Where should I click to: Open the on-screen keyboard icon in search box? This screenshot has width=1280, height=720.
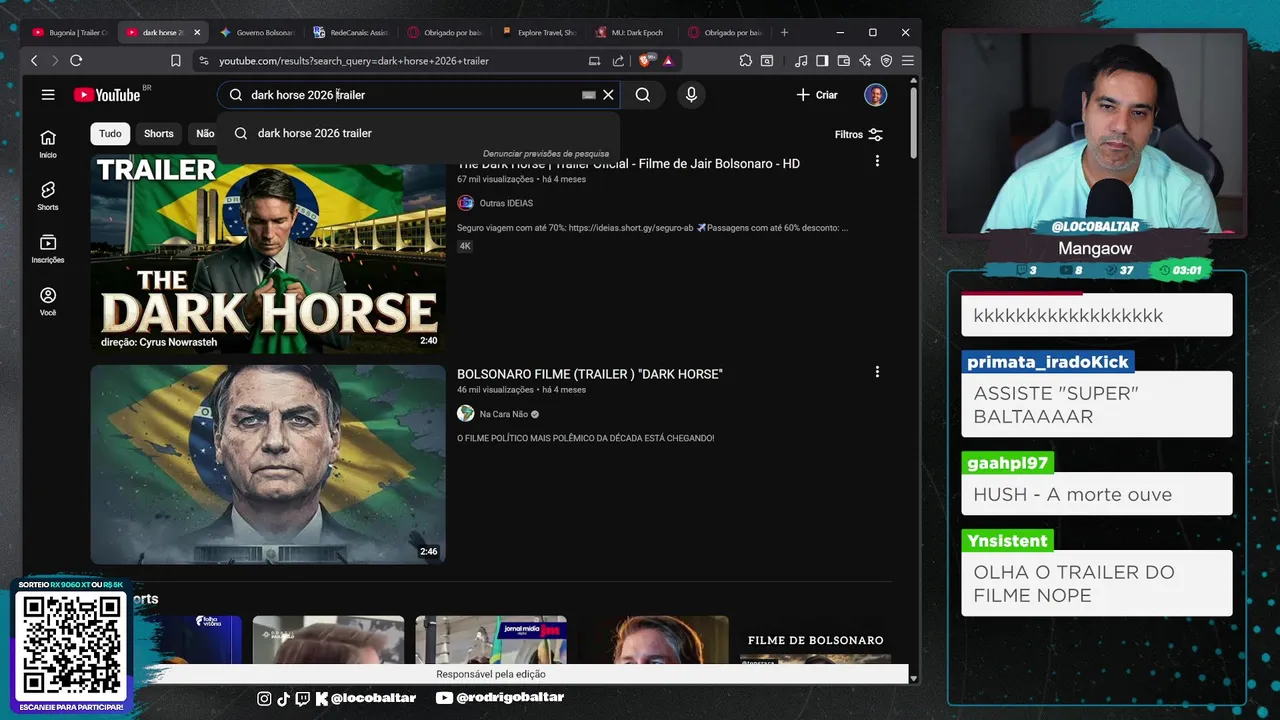(x=589, y=95)
